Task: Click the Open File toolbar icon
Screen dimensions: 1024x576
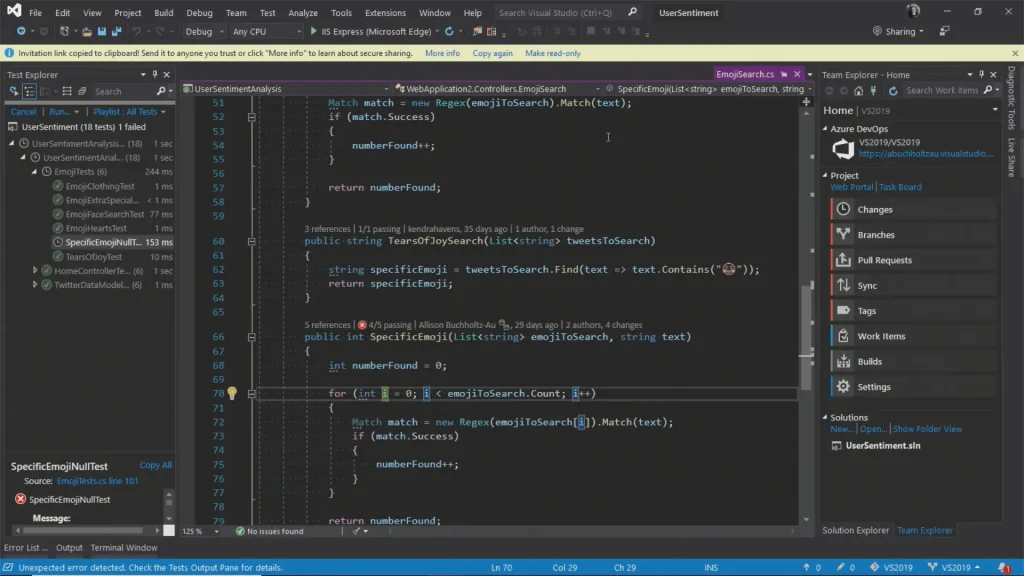Action: 86,31
